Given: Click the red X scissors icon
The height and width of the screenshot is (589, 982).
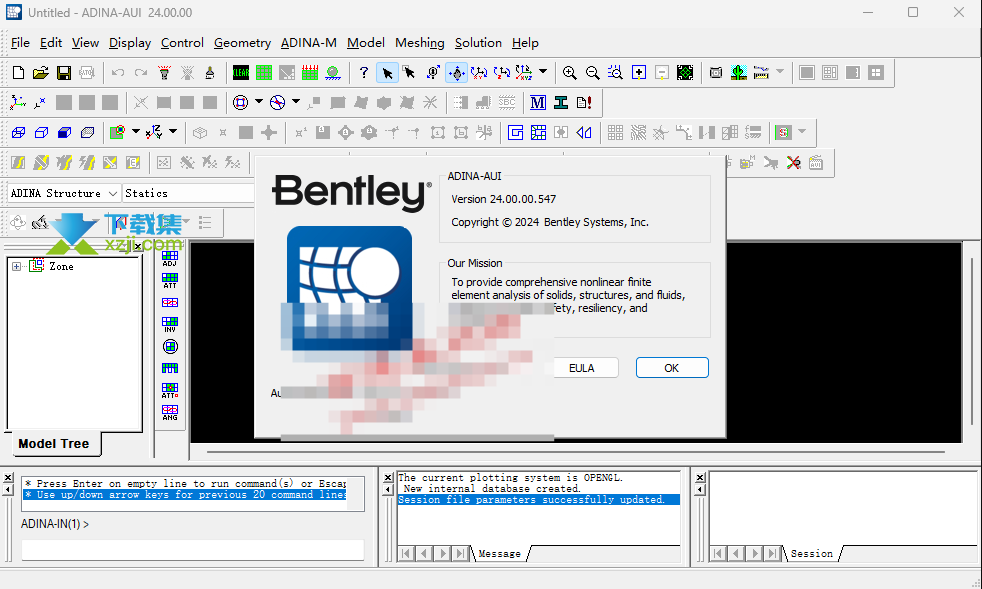Looking at the screenshot, I should [x=793, y=163].
